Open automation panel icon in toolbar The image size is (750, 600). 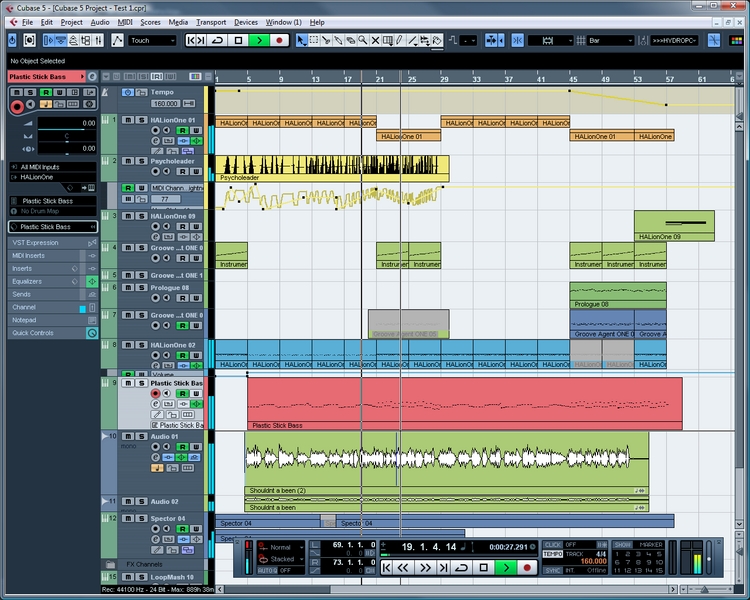tap(117, 41)
